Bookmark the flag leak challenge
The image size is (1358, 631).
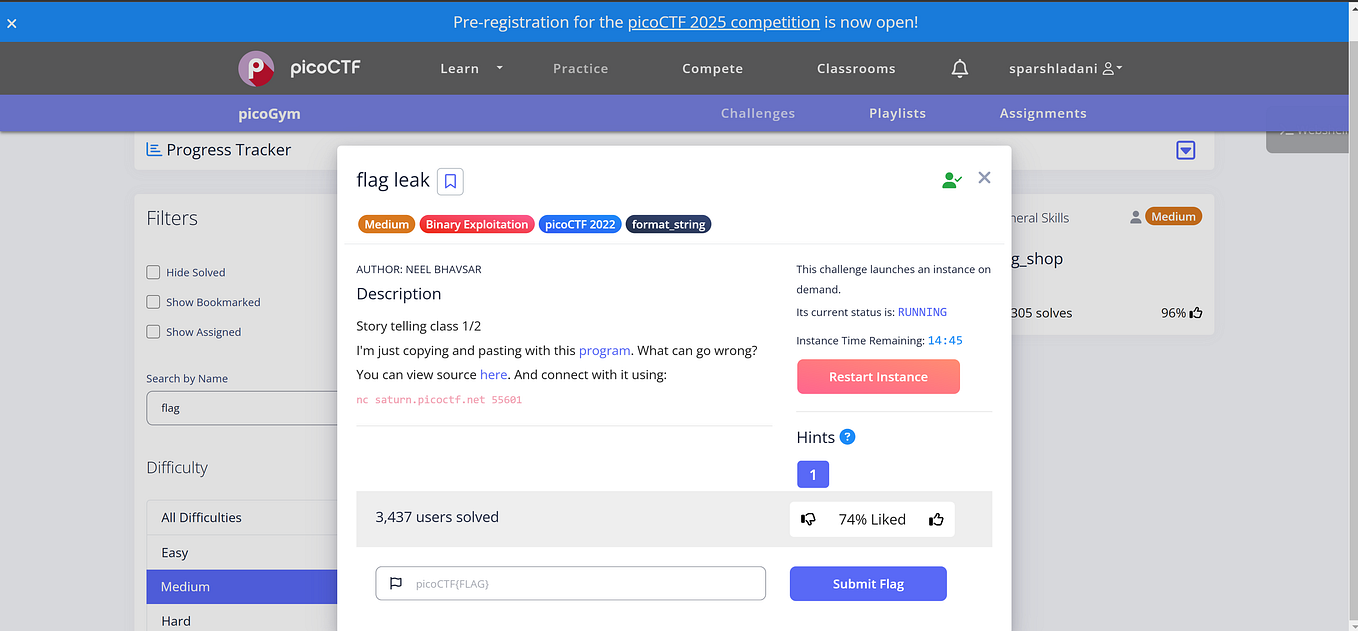coord(449,181)
